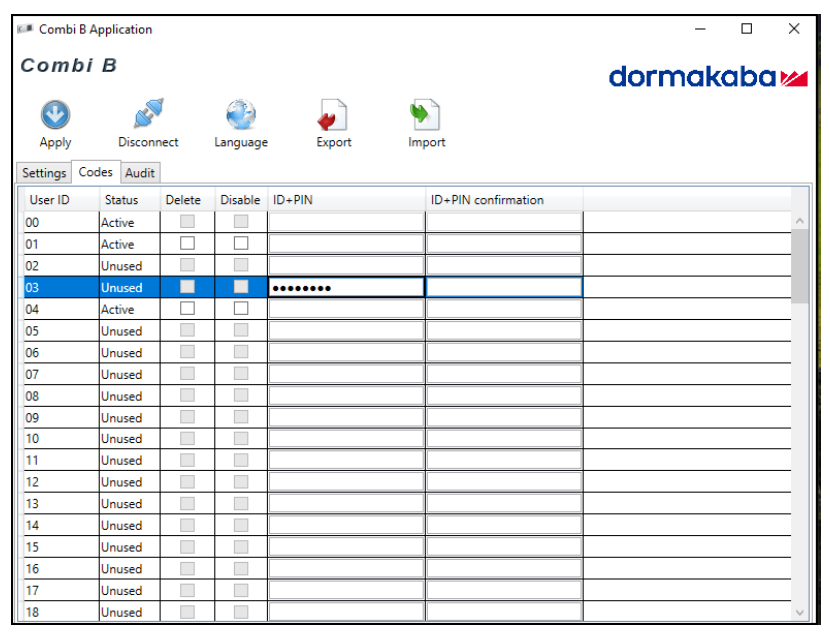Click the User ID column header
The height and width of the screenshot is (632, 830).
50,200
